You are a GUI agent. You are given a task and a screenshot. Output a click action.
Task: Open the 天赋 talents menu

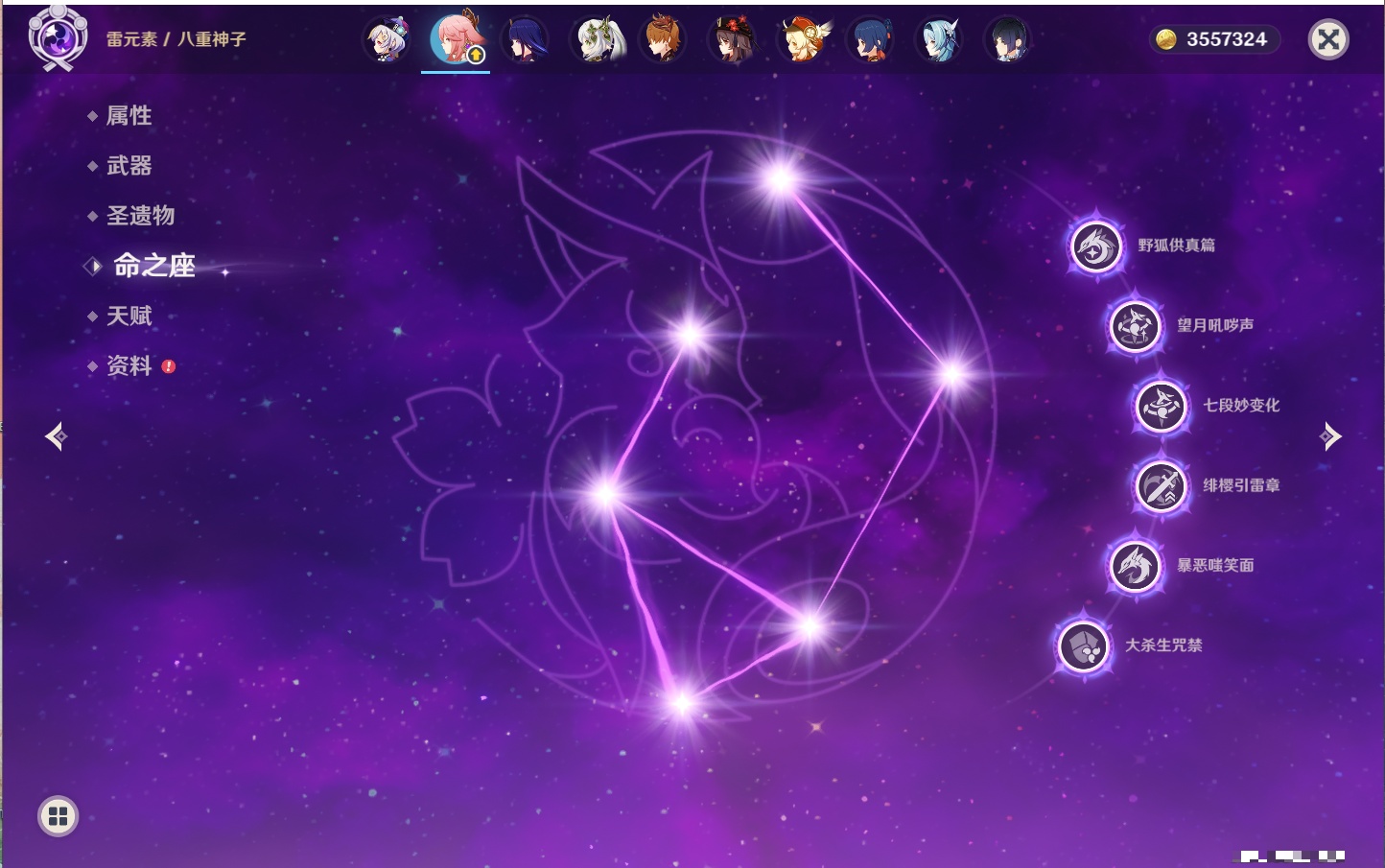pos(129,316)
